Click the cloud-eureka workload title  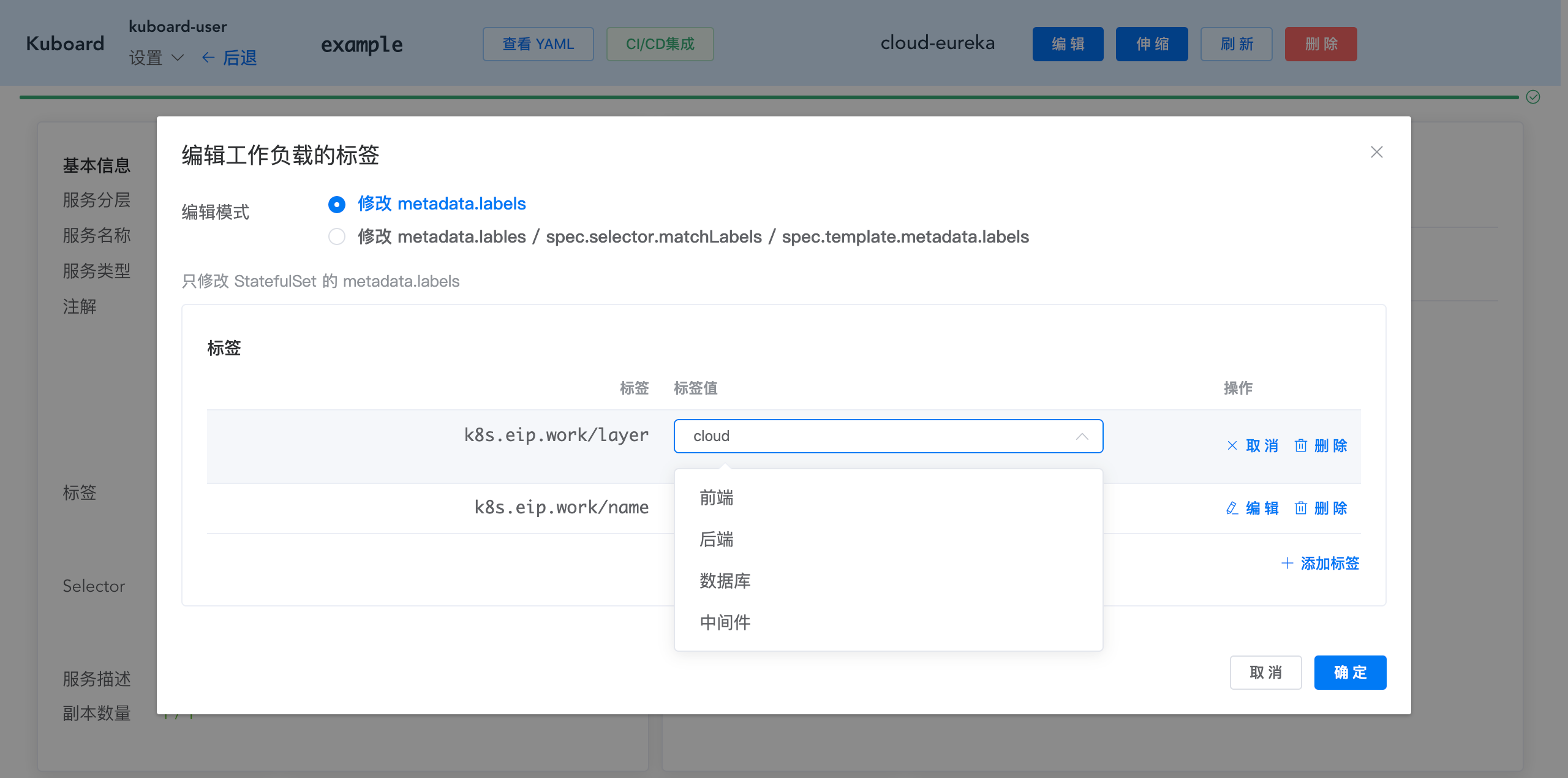pos(938,43)
